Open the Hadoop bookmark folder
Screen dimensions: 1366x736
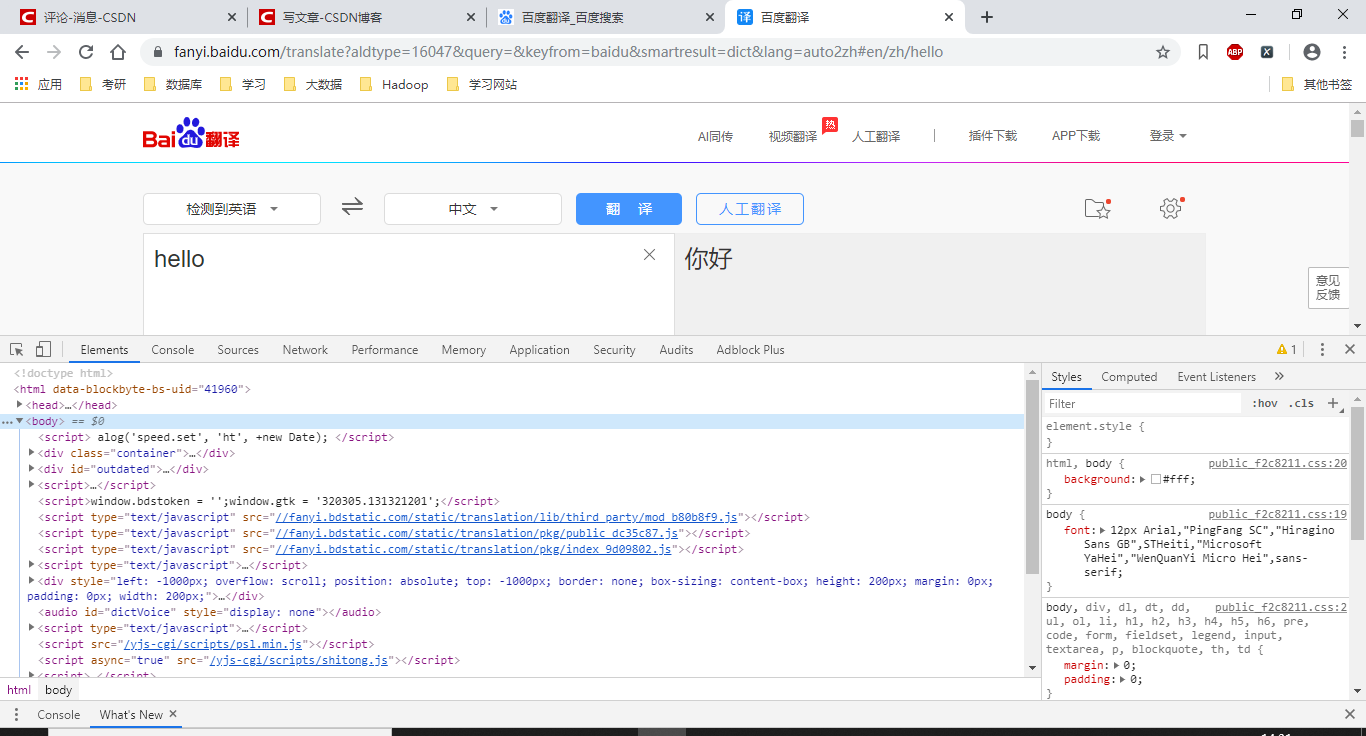[x=394, y=84]
